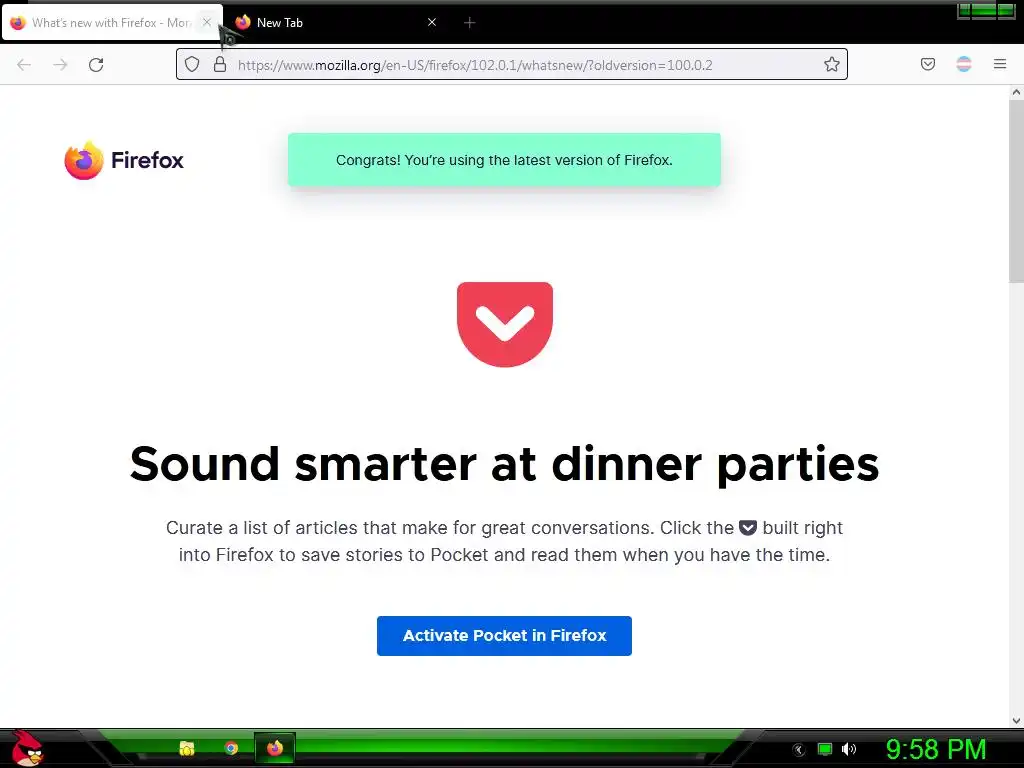Image resolution: width=1024 pixels, height=768 pixels.
Task: Click the address bar URL field
Action: click(x=513, y=65)
